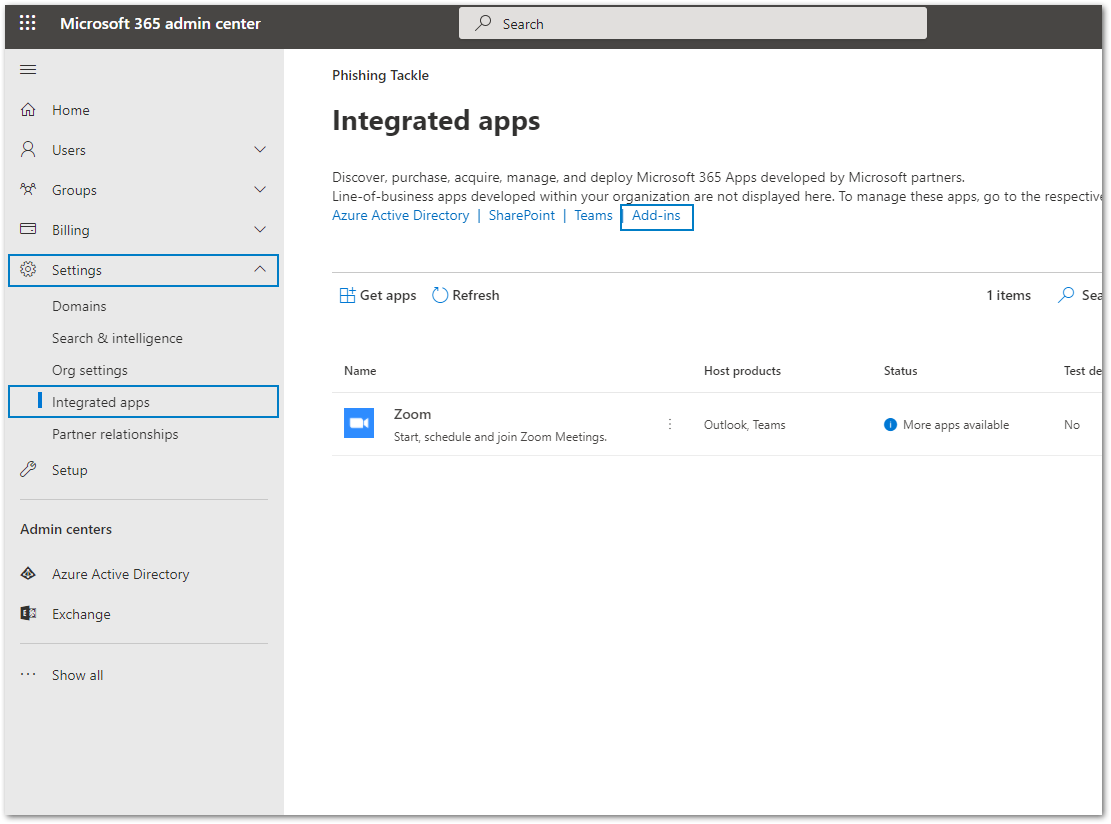The image size is (1111, 824).
Task: Select Integrated apps in the sidebar
Action: coord(143,402)
